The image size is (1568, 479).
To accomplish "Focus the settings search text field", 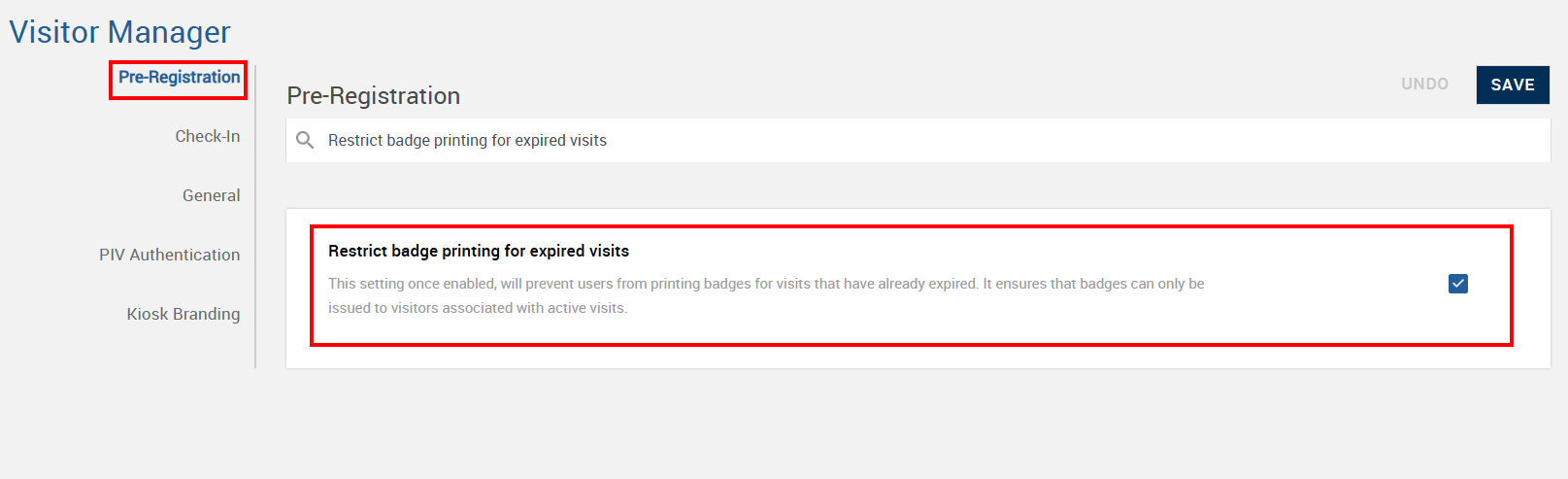I will pyautogui.click(x=874, y=140).
